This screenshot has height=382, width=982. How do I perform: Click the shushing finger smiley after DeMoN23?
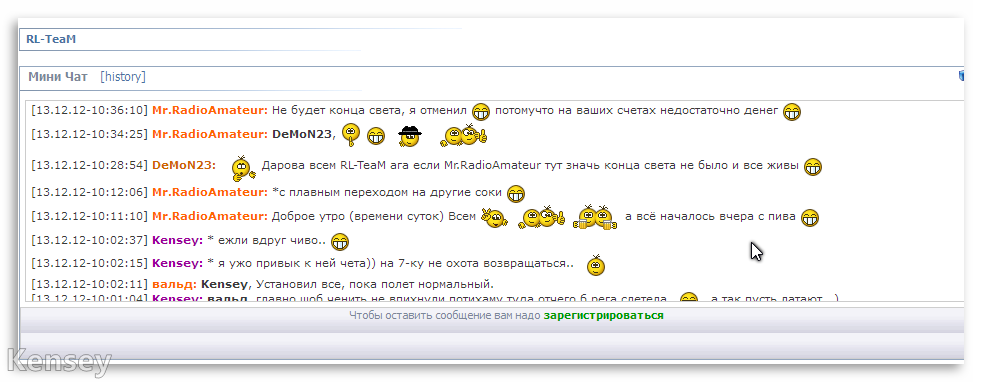click(x=351, y=134)
